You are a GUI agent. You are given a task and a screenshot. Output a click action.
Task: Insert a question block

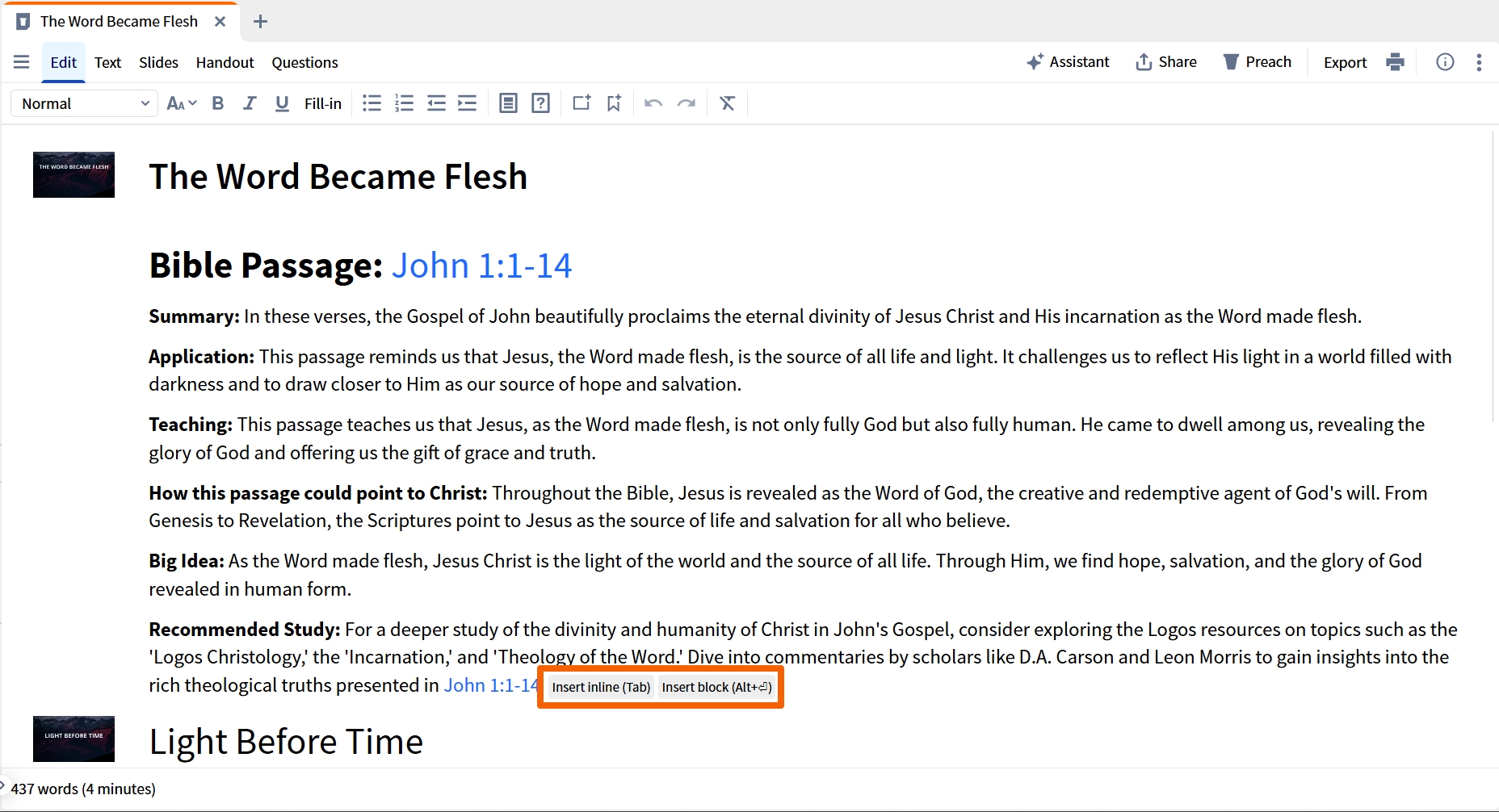tap(541, 103)
